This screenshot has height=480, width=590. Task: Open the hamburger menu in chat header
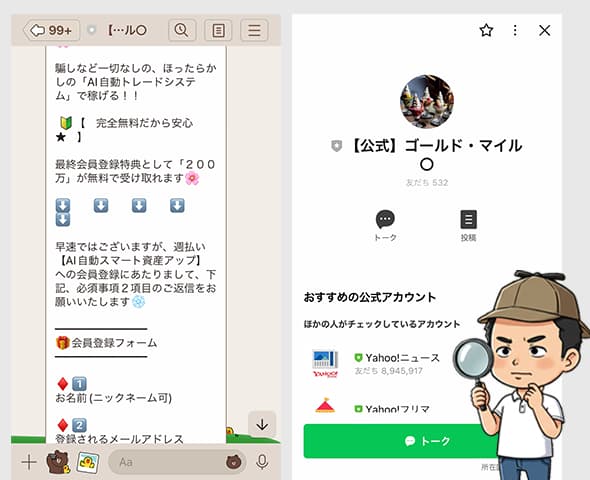[x=254, y=30]
